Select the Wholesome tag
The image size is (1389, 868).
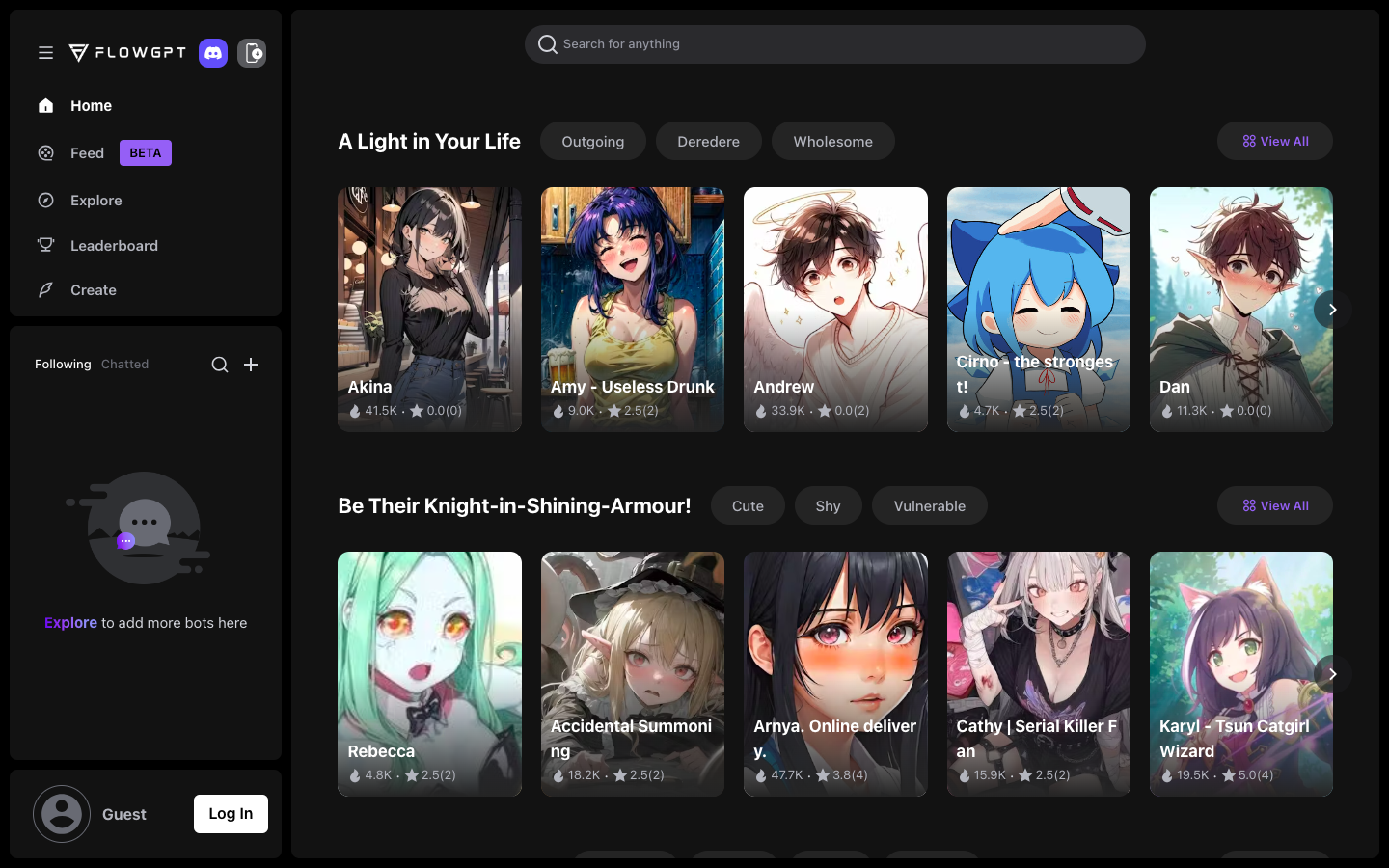coord(833,141)
